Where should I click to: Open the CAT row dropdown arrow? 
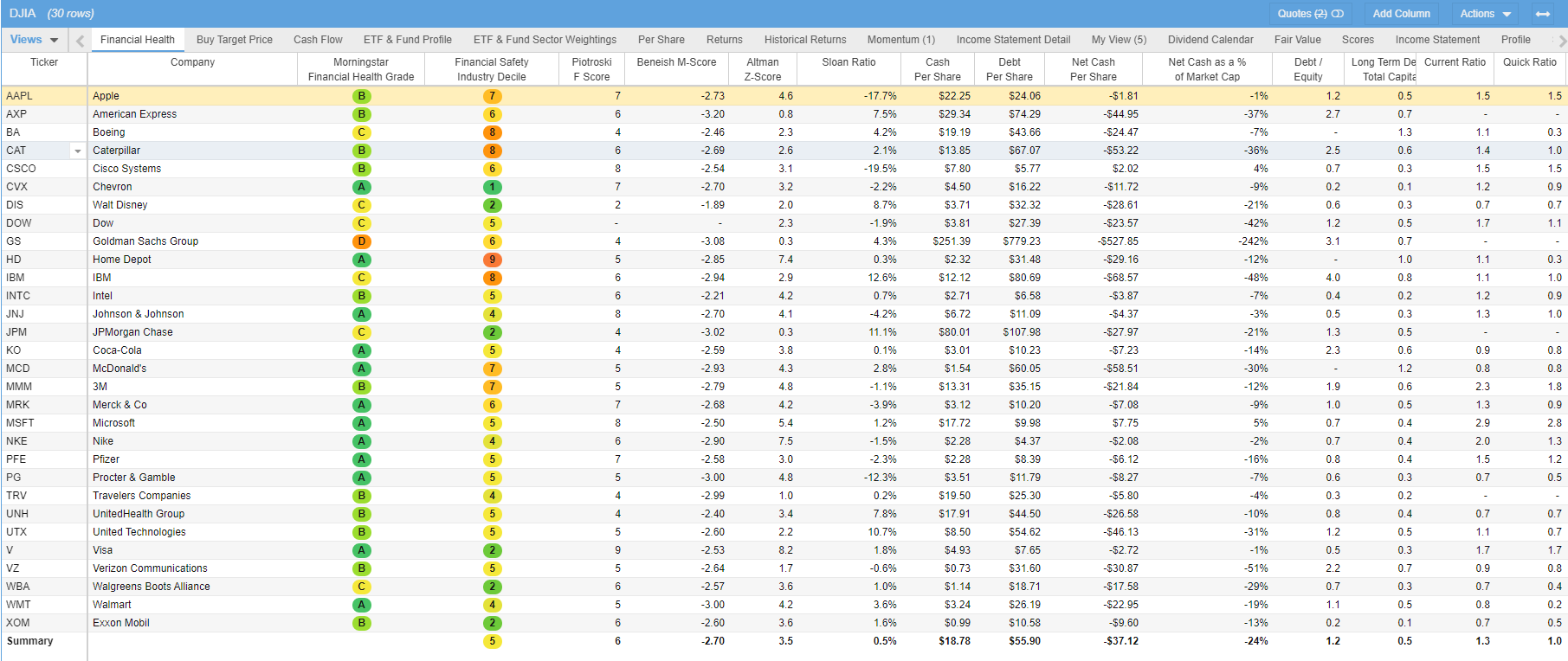78,151
